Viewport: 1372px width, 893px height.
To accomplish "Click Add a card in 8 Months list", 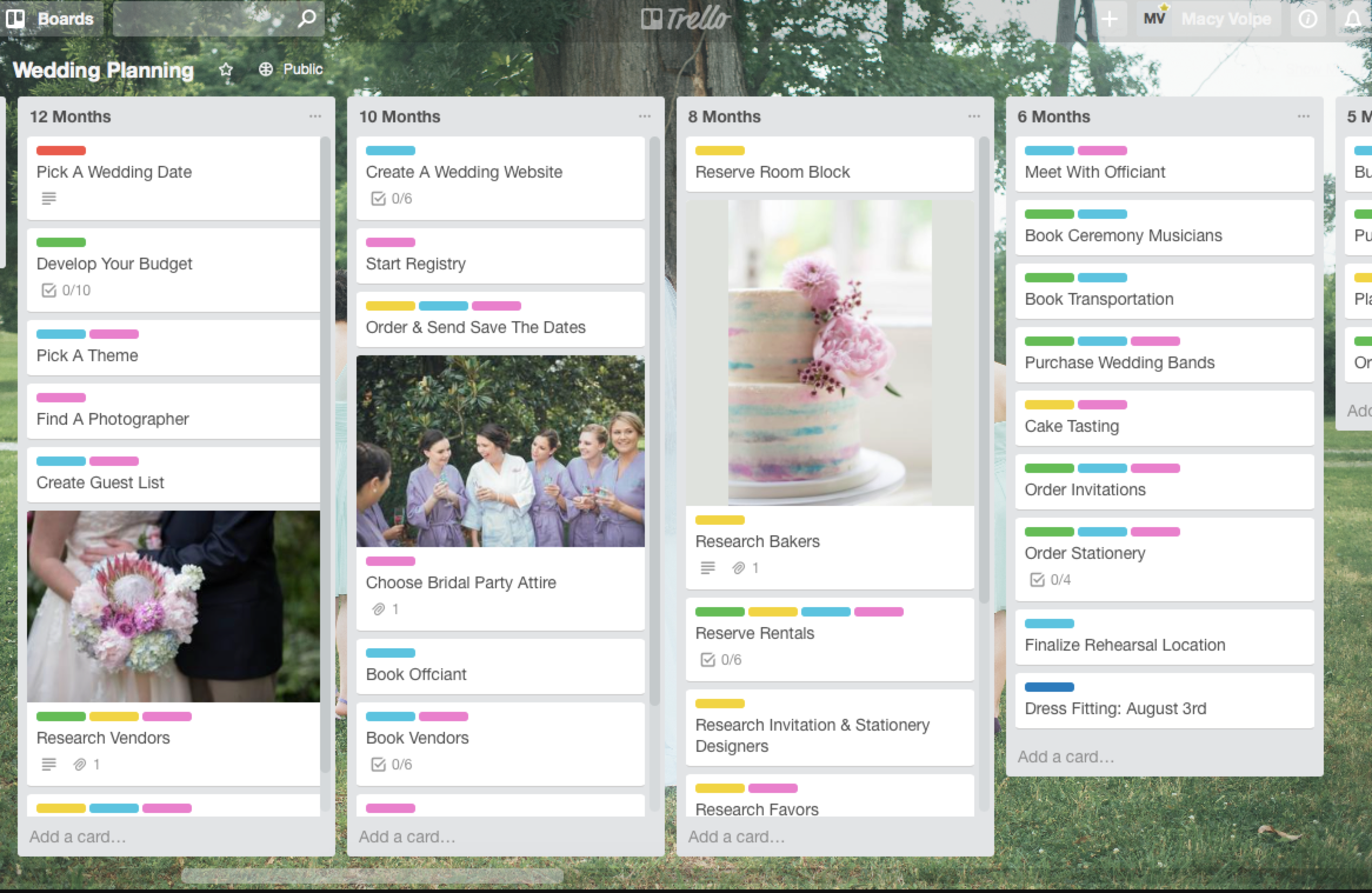I will [736, 835].
